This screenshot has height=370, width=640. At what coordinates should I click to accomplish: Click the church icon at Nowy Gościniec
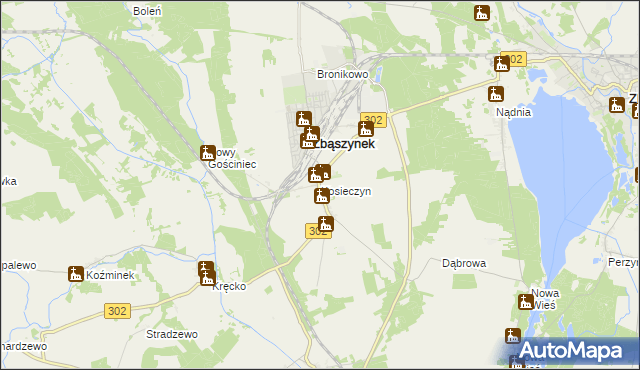pyautogui.click(x=208, y=153)
